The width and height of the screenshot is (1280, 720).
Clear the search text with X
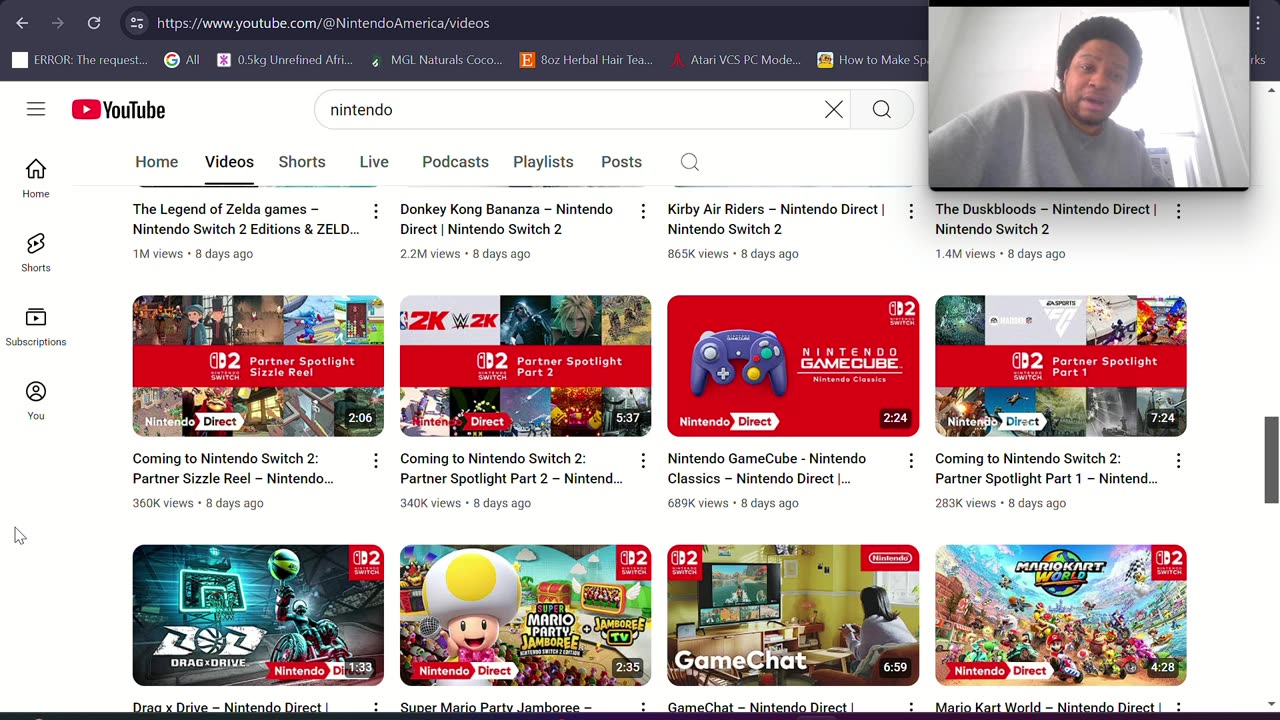point(834,110)
